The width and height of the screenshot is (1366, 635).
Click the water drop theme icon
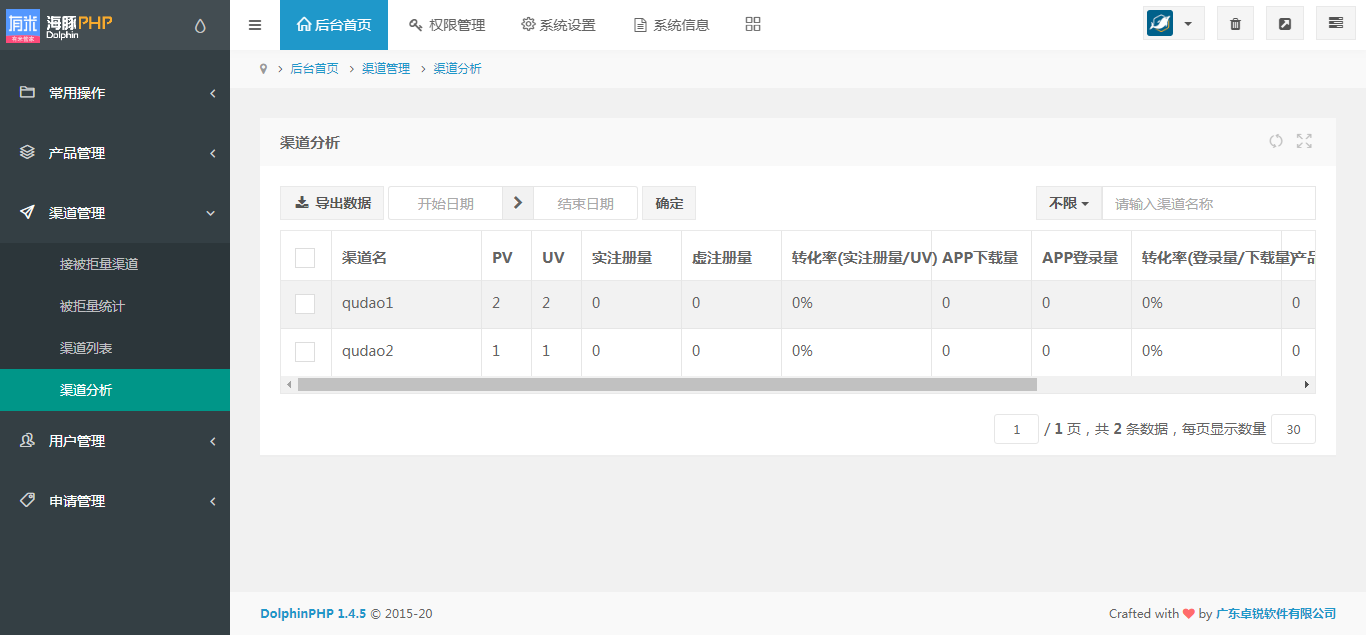click(200, 26)
